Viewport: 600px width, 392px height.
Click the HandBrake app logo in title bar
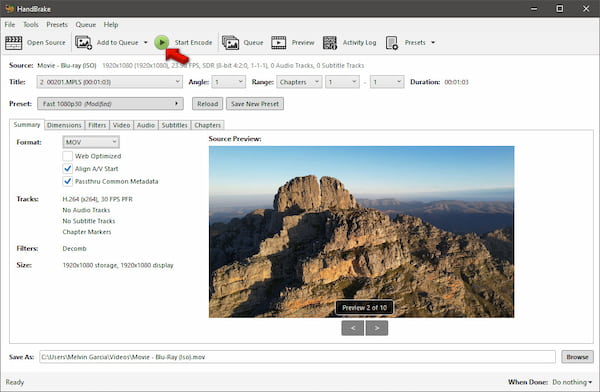10,8
